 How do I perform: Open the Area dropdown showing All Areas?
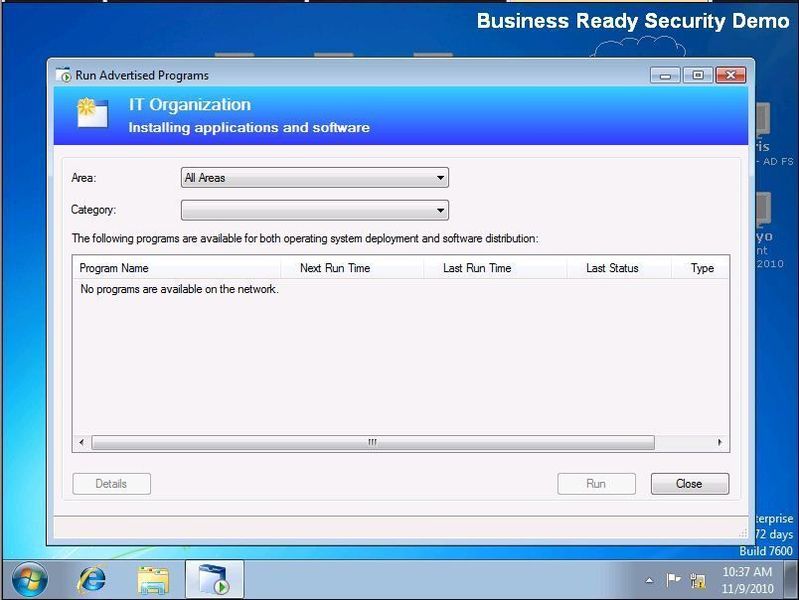pyautogui.click(x=314, y=177)
